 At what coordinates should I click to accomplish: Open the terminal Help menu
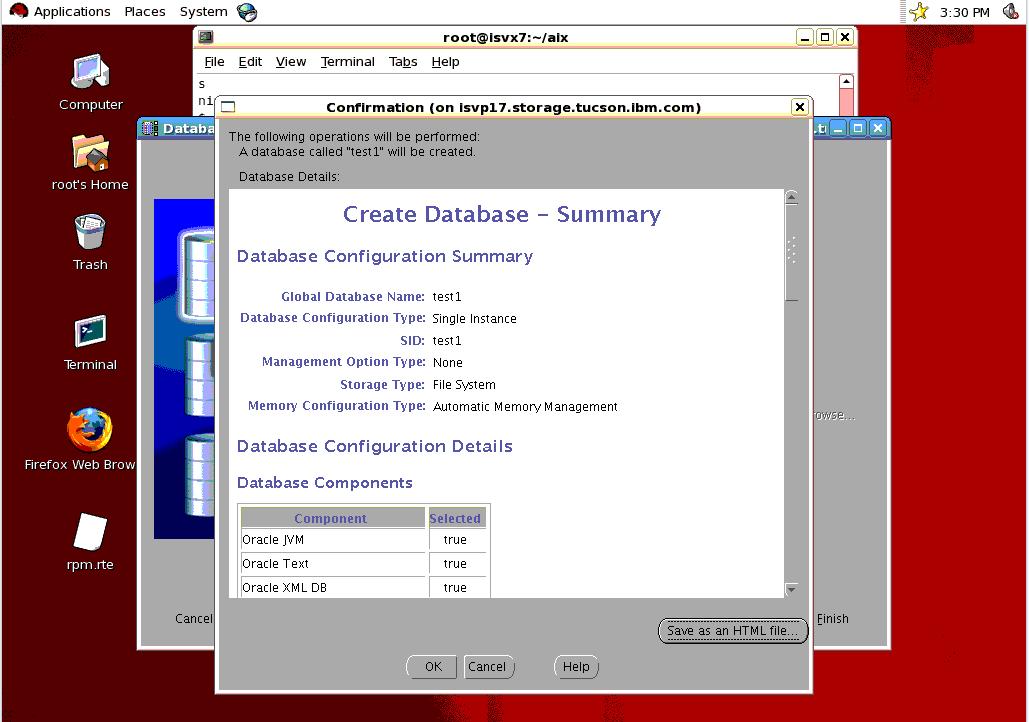coord(445,62)
